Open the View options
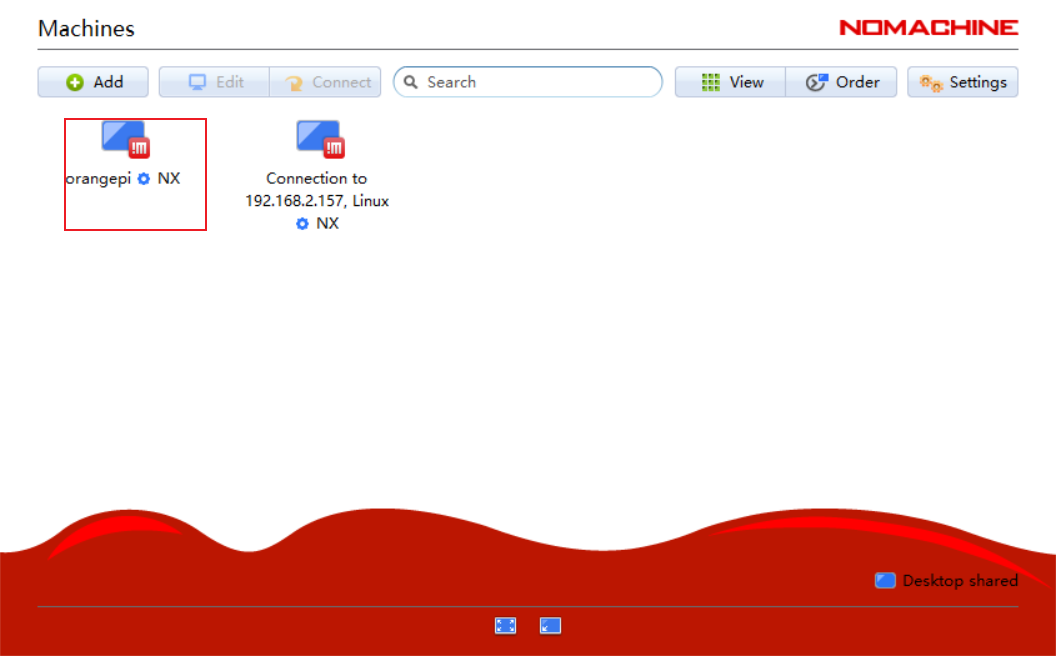 731,82
